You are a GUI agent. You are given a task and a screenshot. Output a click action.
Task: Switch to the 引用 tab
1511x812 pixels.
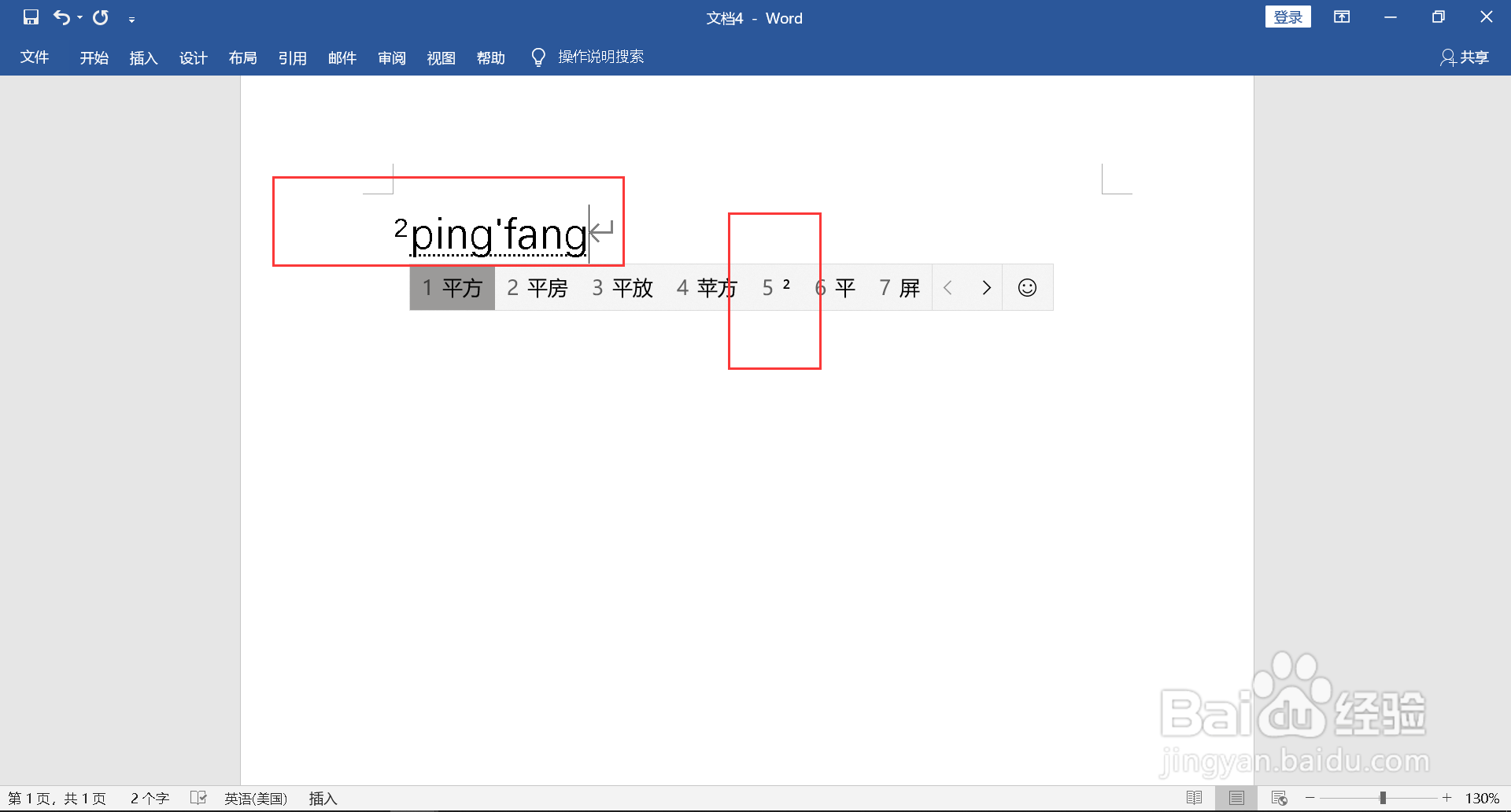292,57
